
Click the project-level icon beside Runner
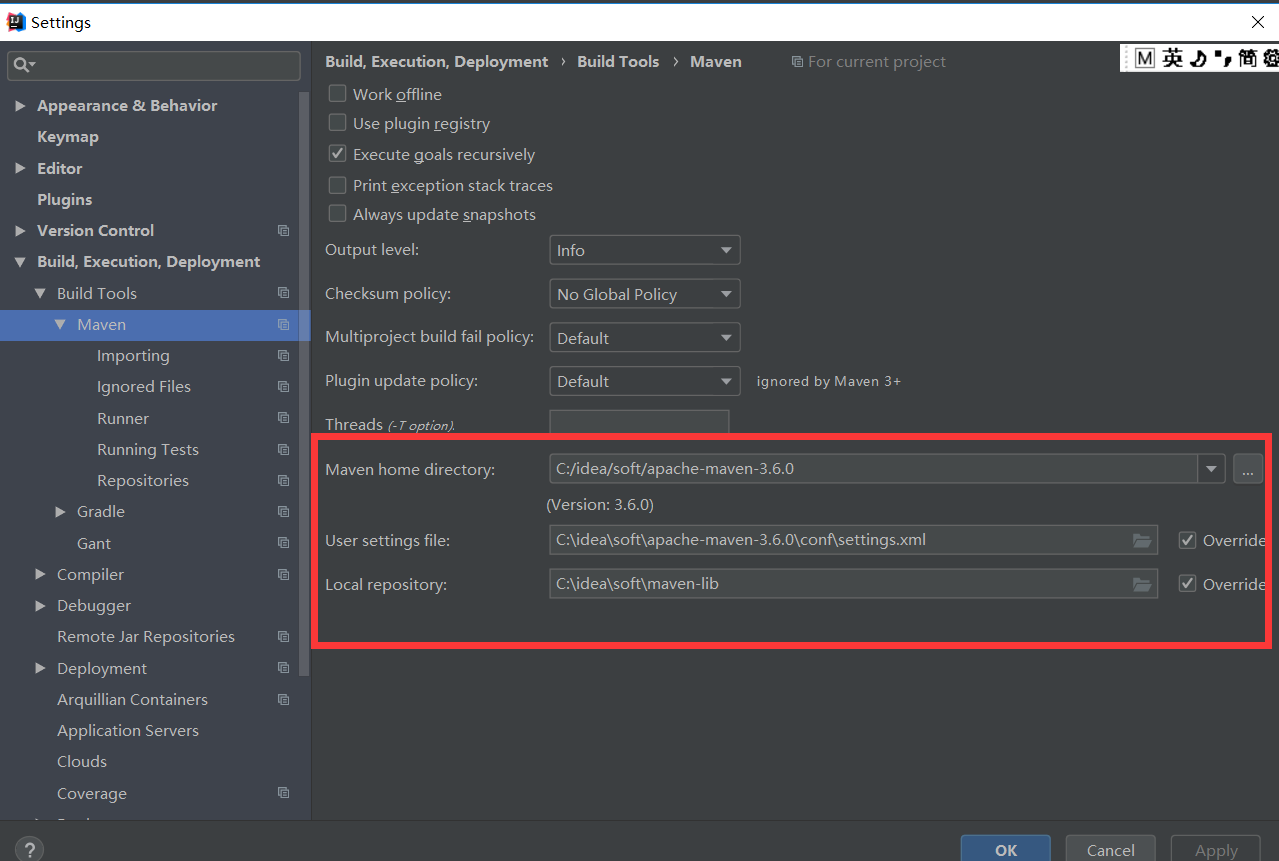[x=284, y=418]
